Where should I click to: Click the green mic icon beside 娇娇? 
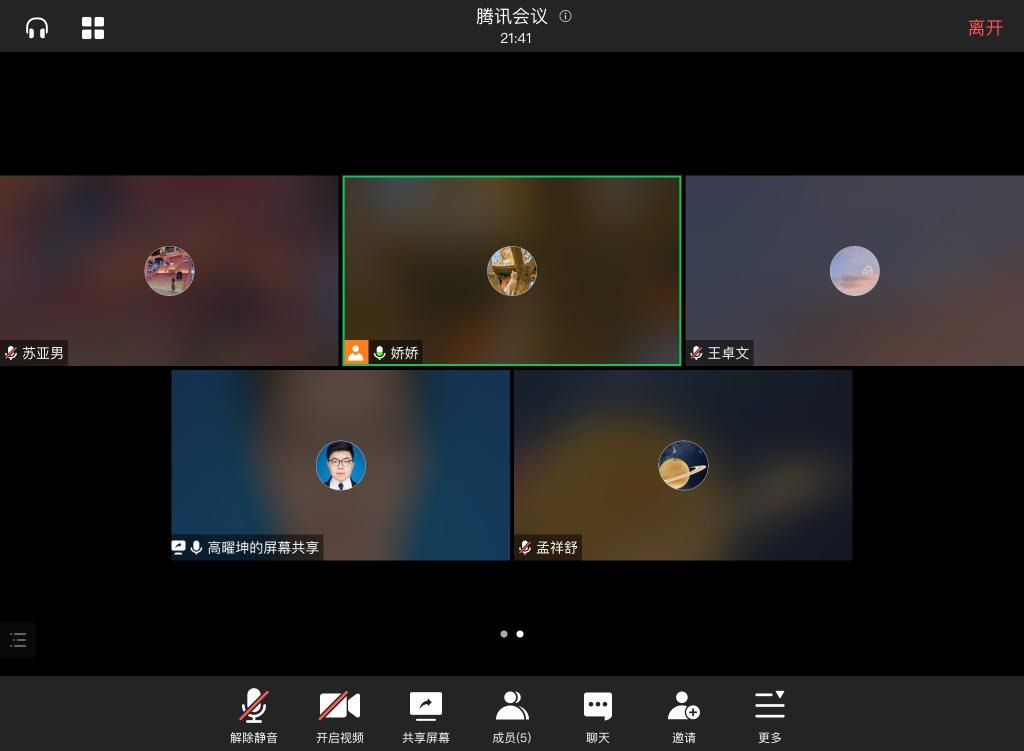(379, 353)
